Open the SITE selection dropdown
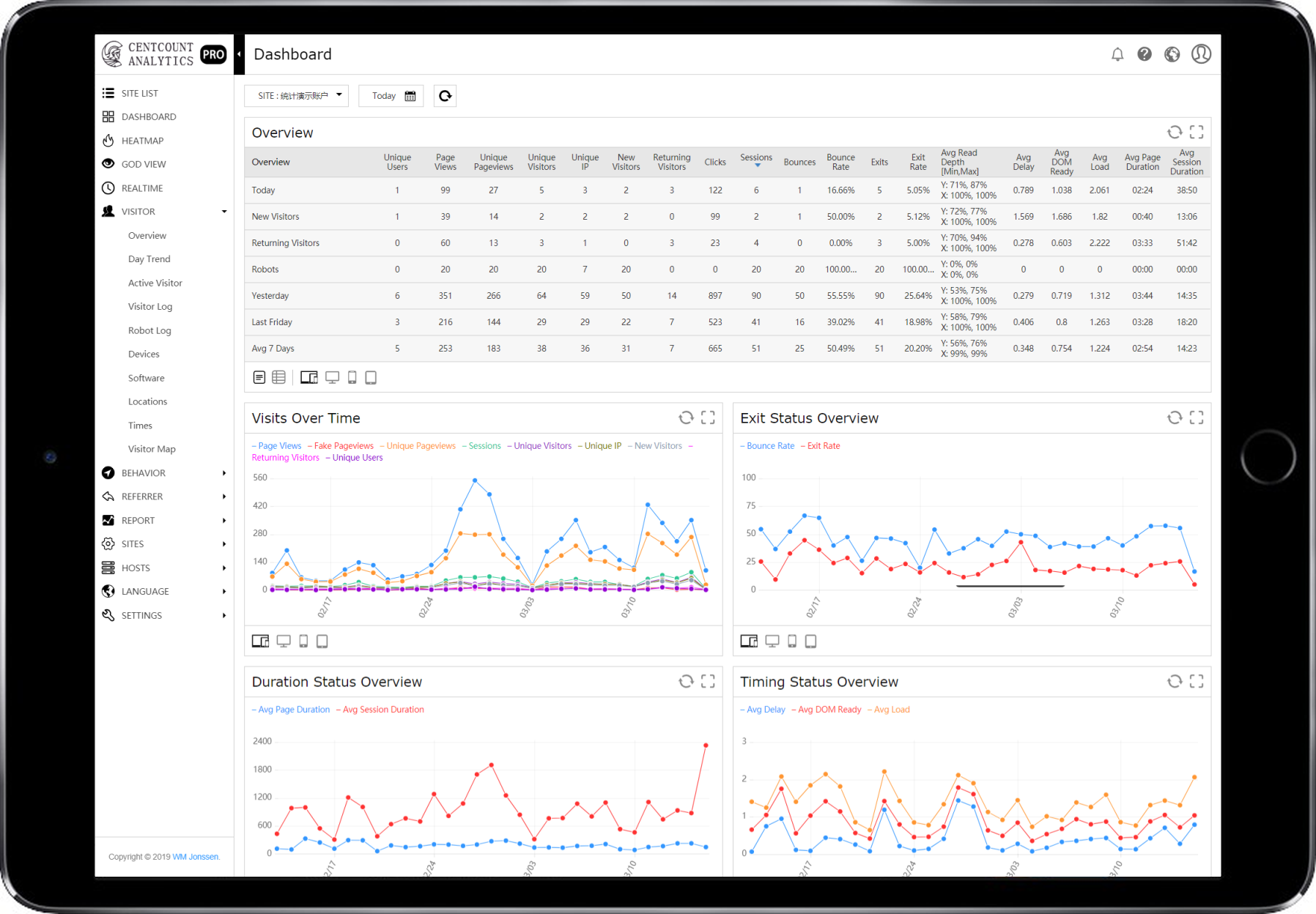1316x914 pixels. tap(296, 95)
